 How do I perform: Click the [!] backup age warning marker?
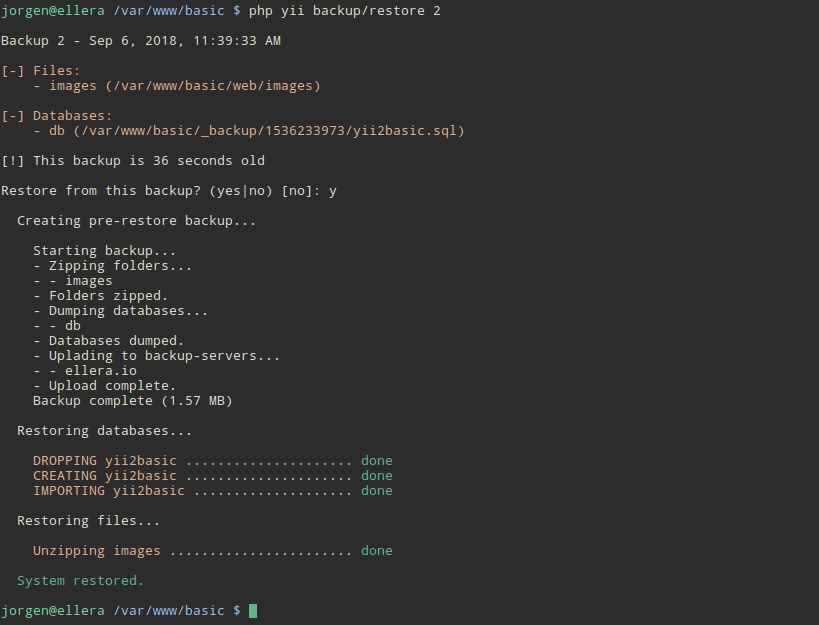[13, 160]
